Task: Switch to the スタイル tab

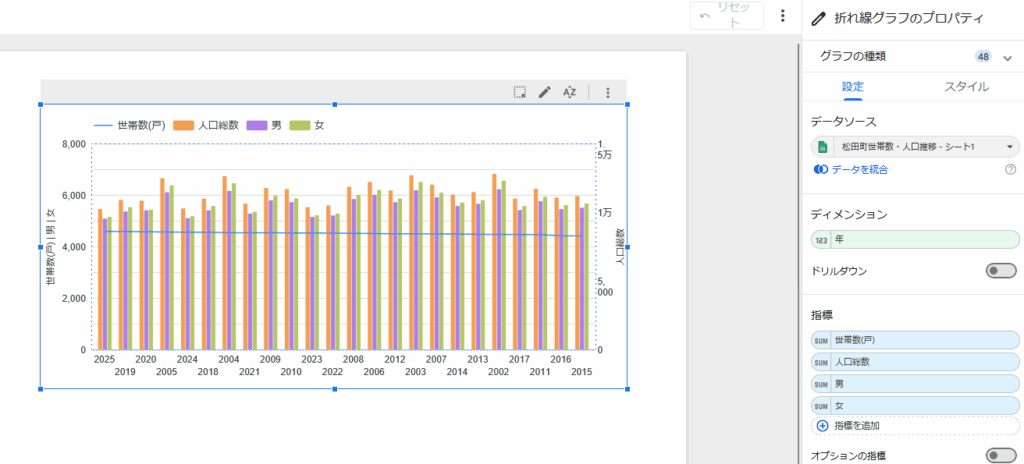Action: pyautogui.click(x=966, y=87)
